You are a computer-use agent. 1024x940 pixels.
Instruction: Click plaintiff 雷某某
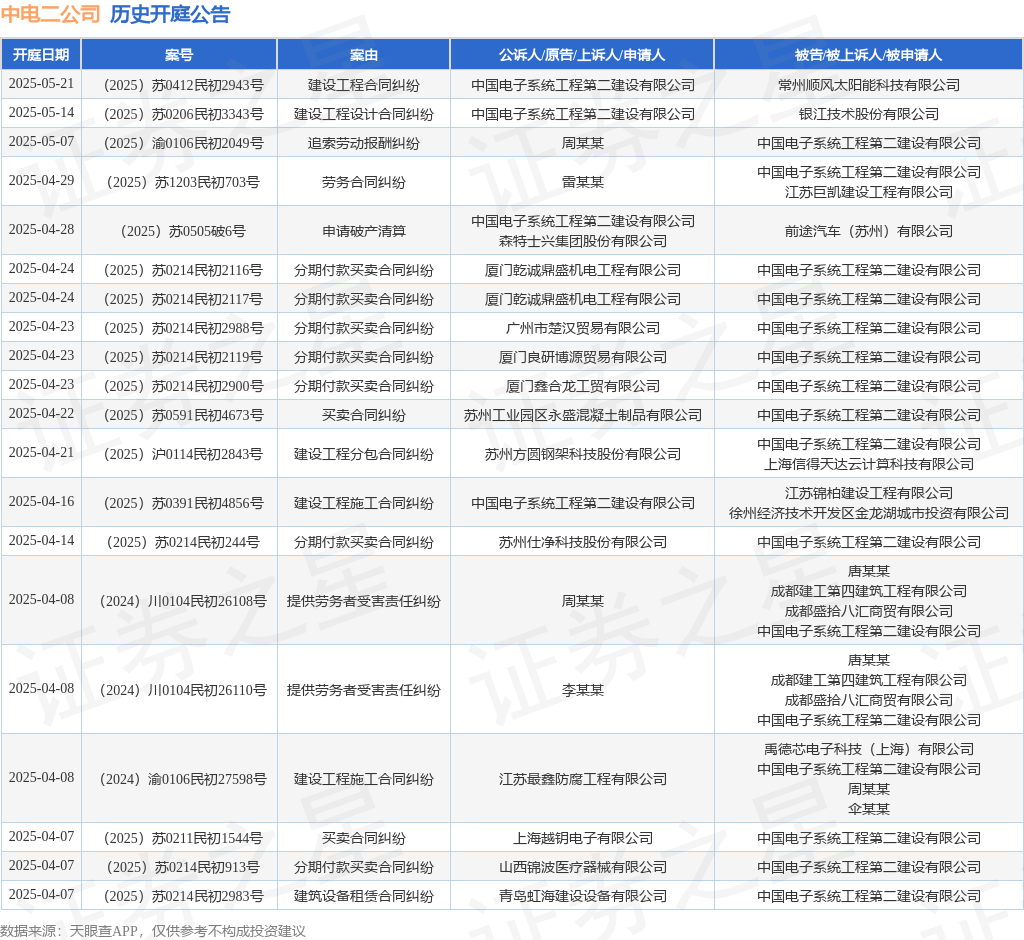click(583, 182)
